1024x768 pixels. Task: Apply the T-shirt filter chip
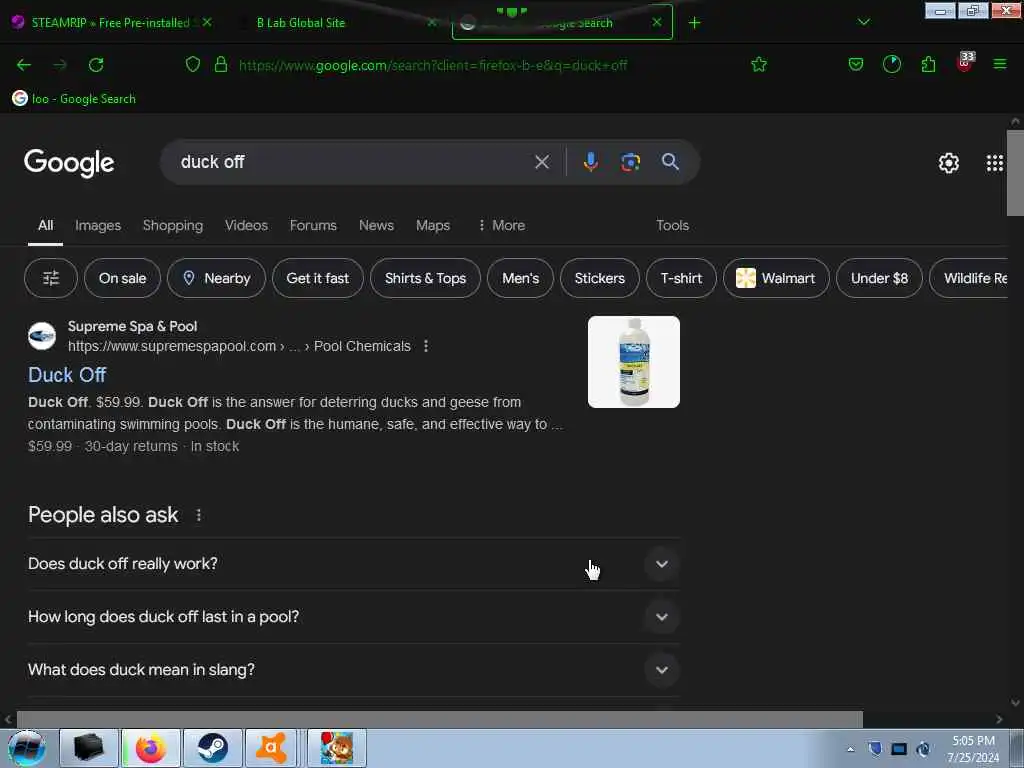point(681,278)
